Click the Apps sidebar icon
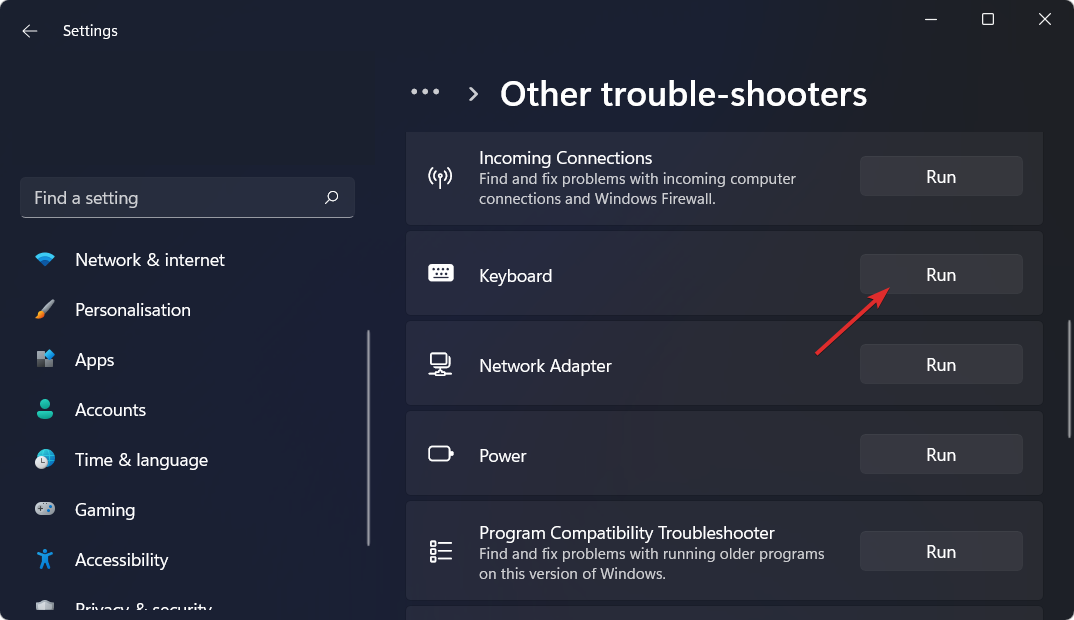 pos(45,360)
